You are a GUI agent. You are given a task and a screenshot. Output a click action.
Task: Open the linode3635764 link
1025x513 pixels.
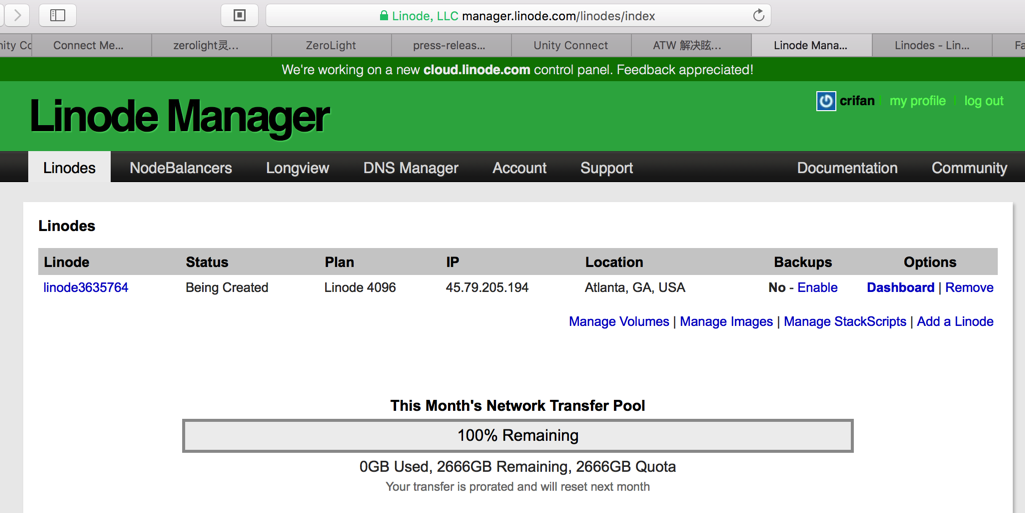[x=86, y=288]
